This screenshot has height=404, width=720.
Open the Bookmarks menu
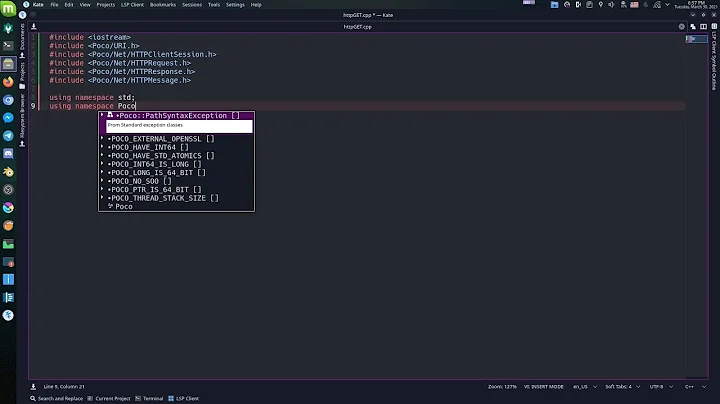point(163,5)
